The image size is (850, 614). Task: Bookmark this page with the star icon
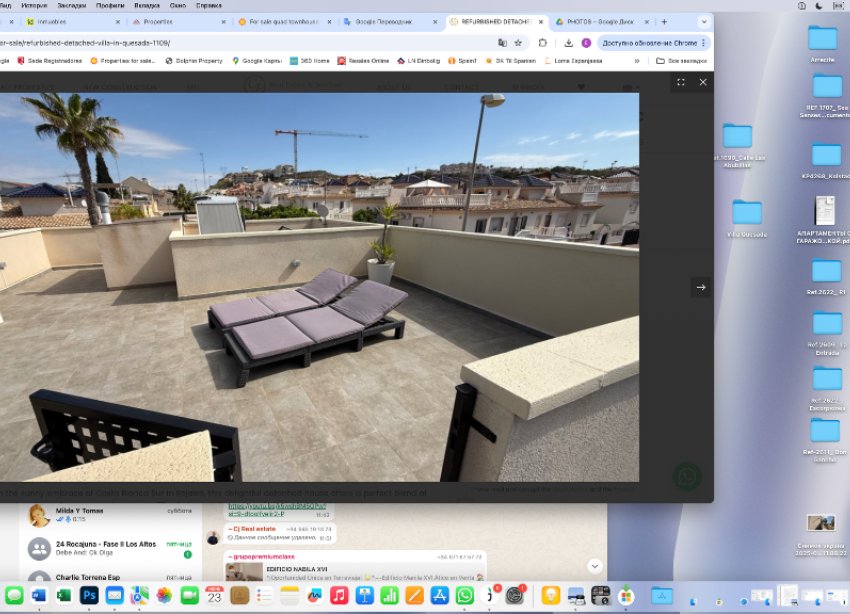tap(518, 43)
